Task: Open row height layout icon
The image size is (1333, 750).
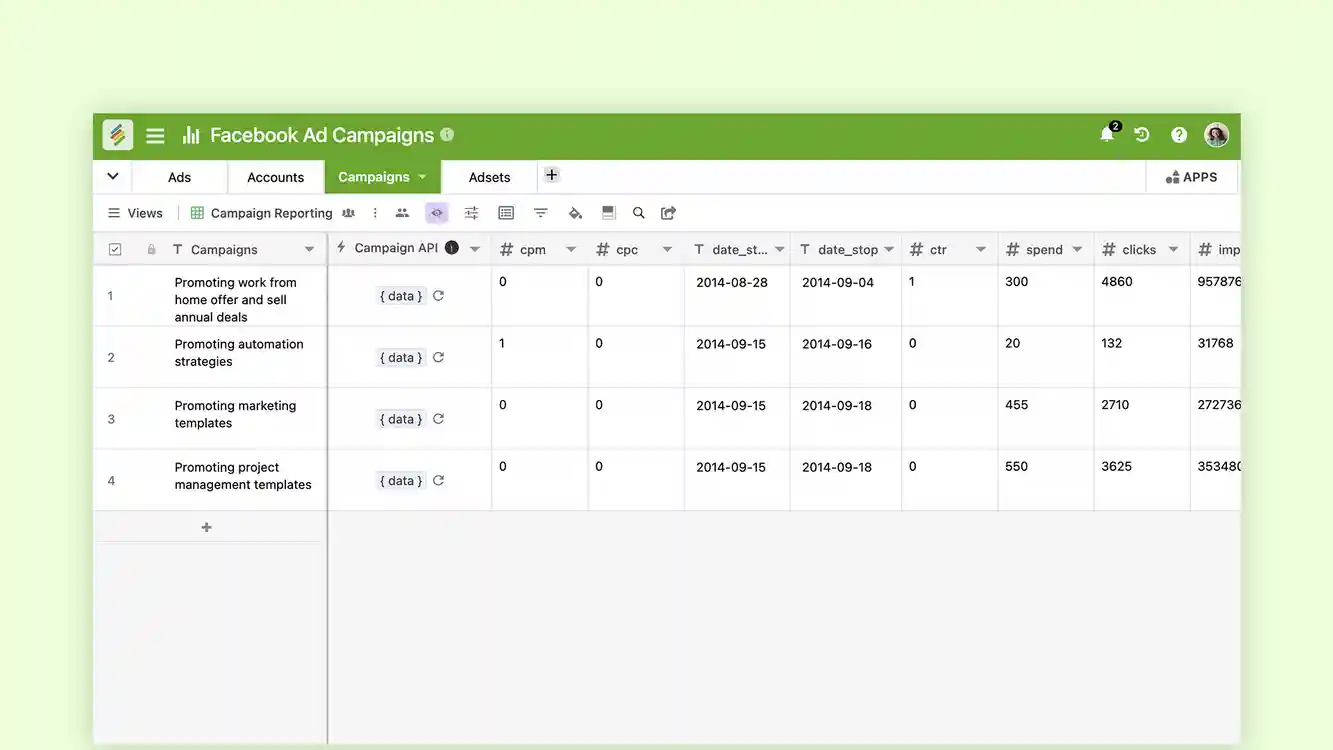Action: [x=608, y=213]
